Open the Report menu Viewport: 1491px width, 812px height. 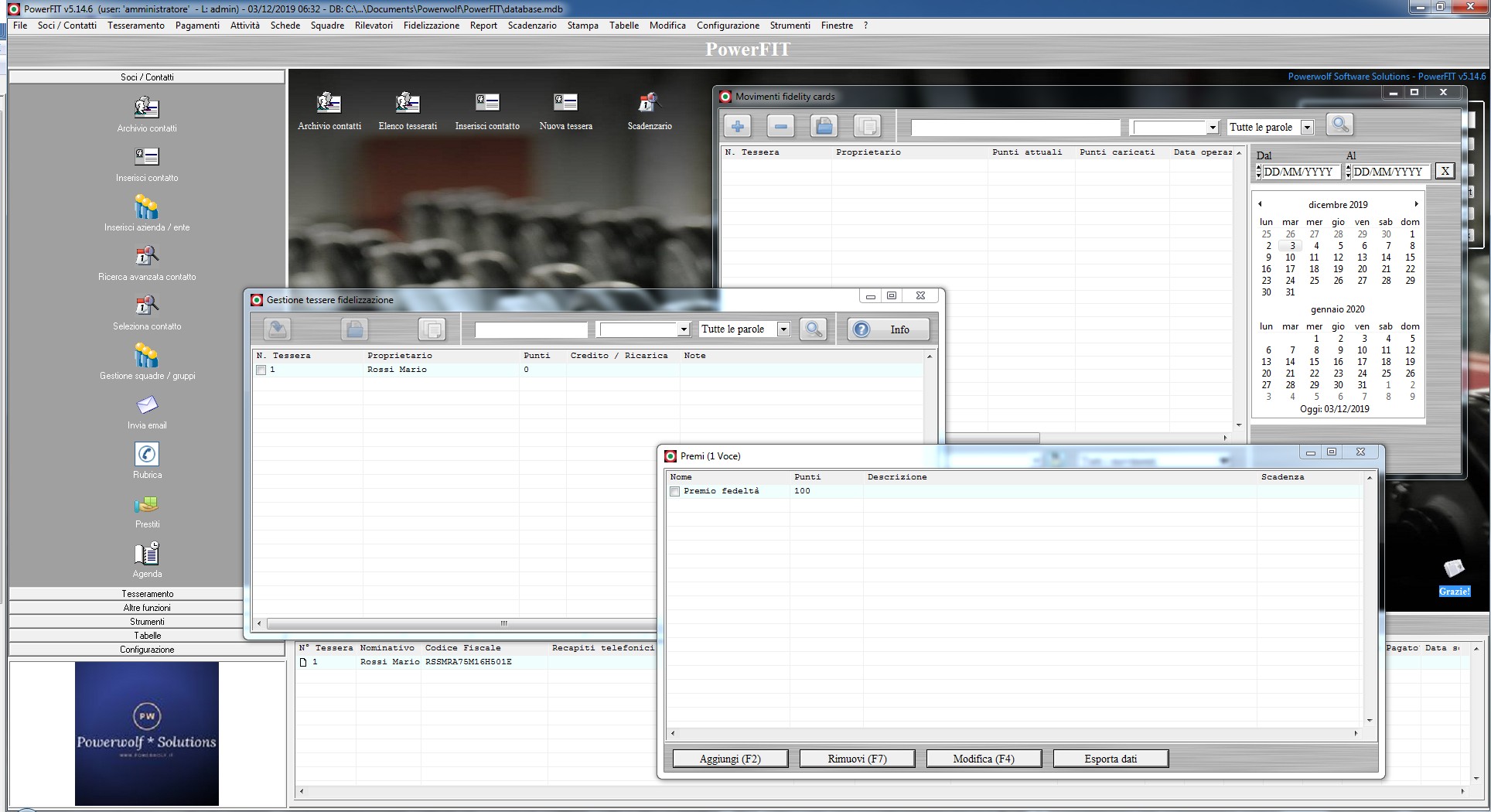point(483,26)
